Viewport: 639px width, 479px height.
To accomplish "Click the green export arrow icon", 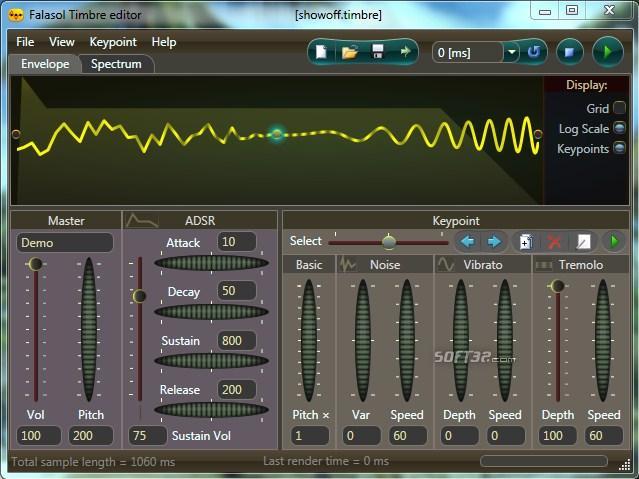I will tap(405, 51).
